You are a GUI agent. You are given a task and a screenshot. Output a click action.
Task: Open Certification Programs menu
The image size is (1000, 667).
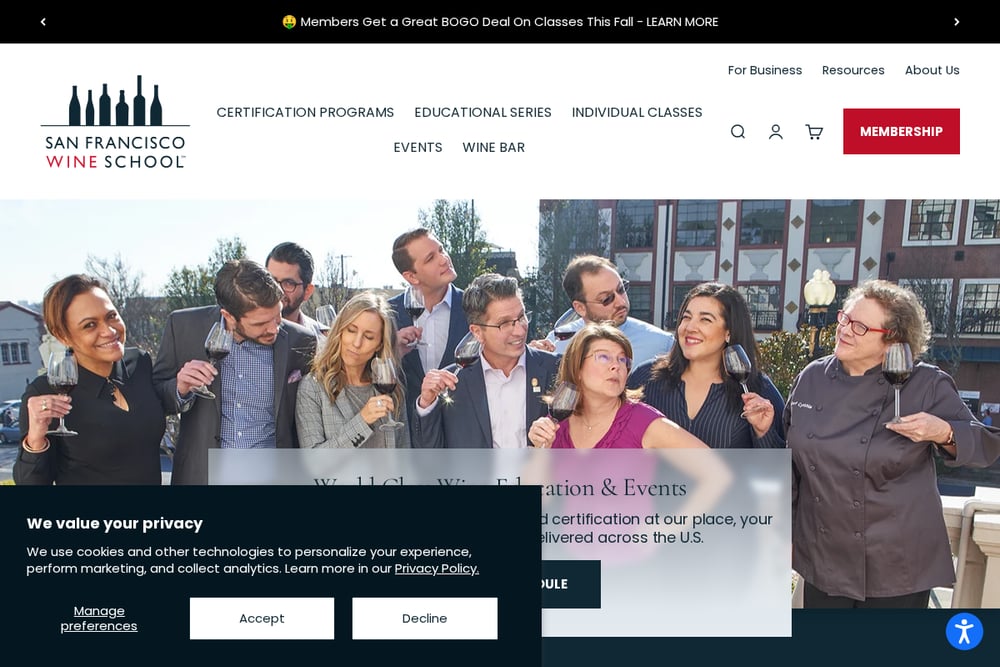coord(305,112)
